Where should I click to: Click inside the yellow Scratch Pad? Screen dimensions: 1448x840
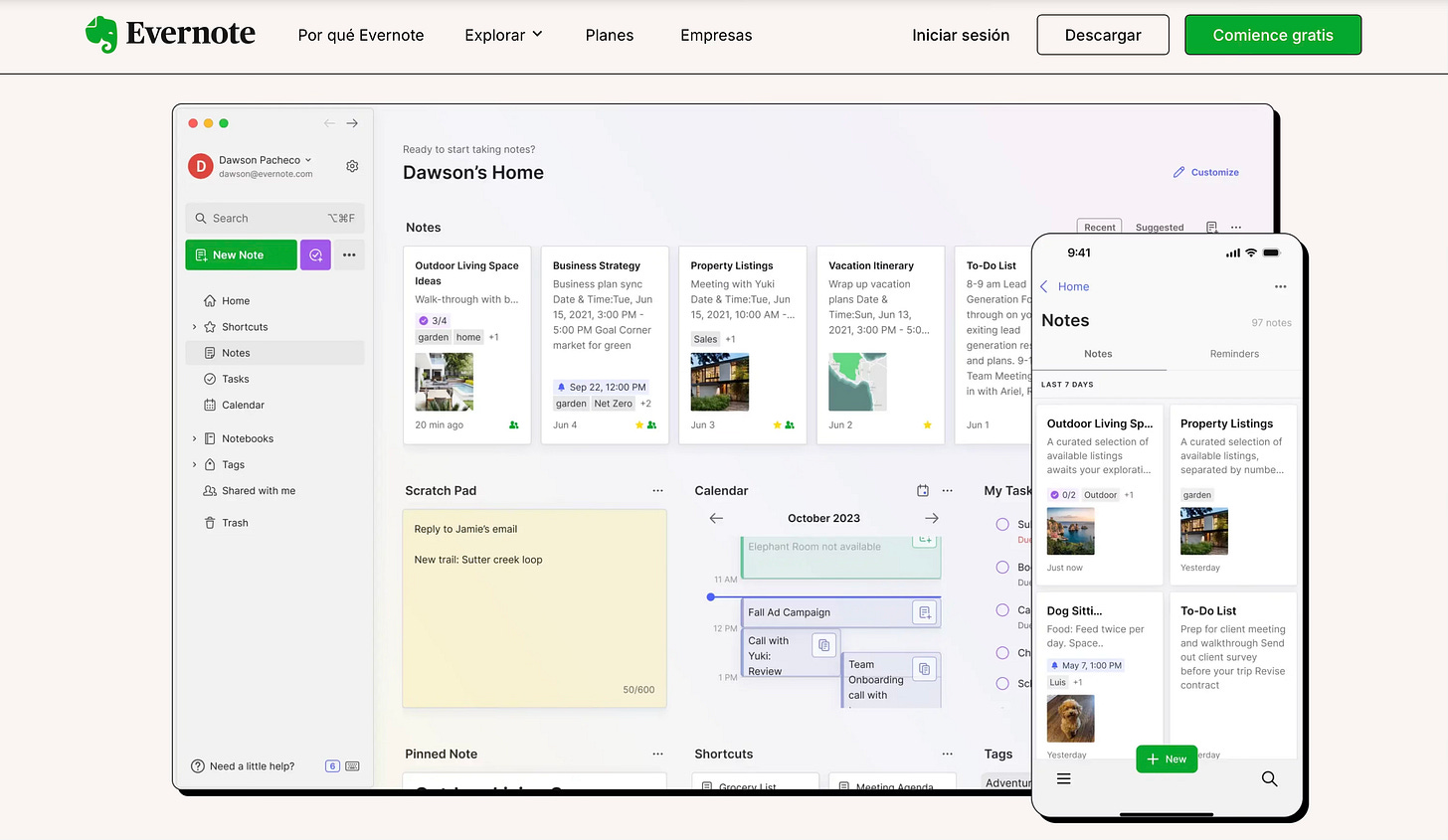[534, 608]
